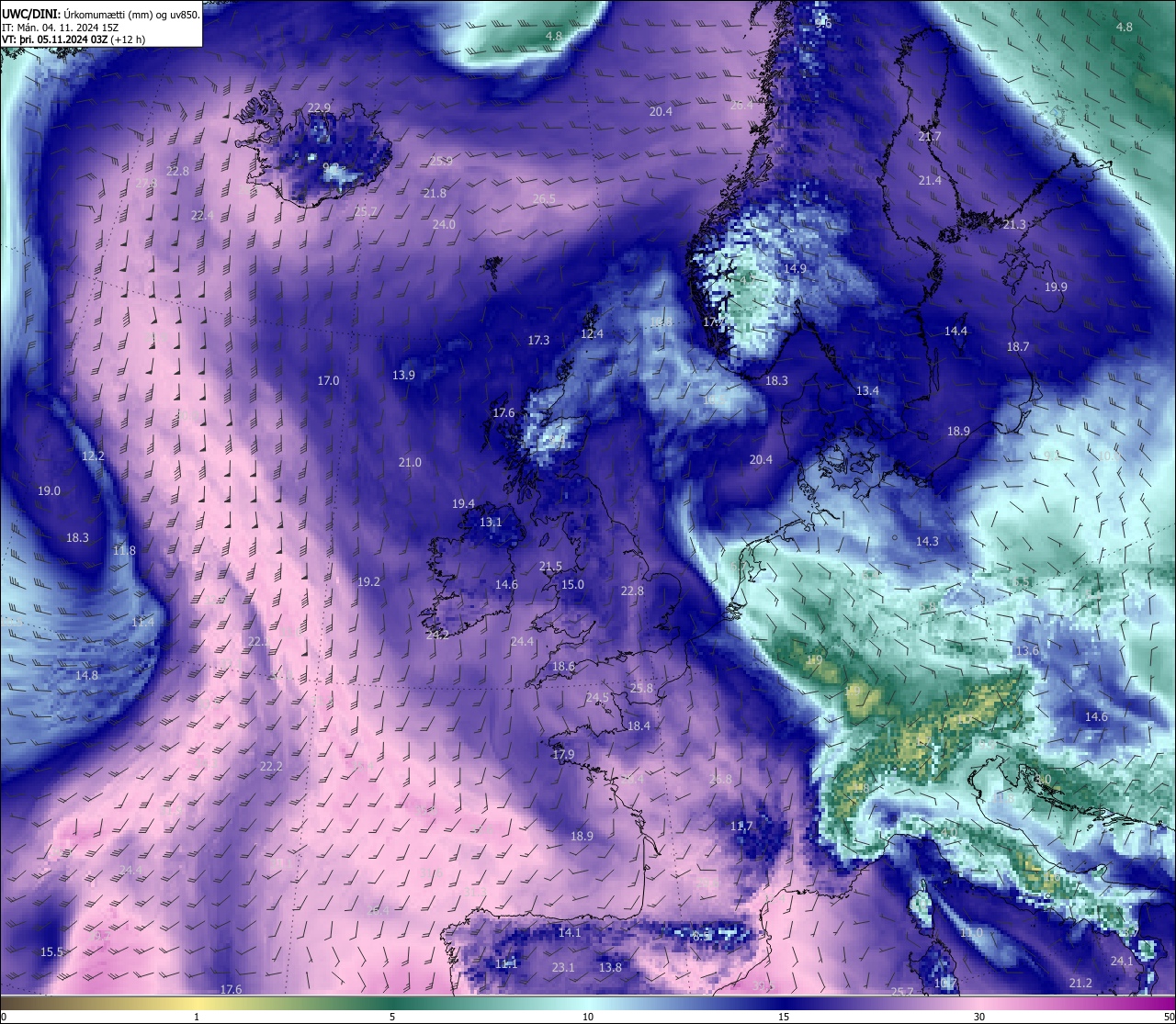Click the 13.9 value on the map
Viewport: 1176px width, 1024px height.
[x=403, y=375]
